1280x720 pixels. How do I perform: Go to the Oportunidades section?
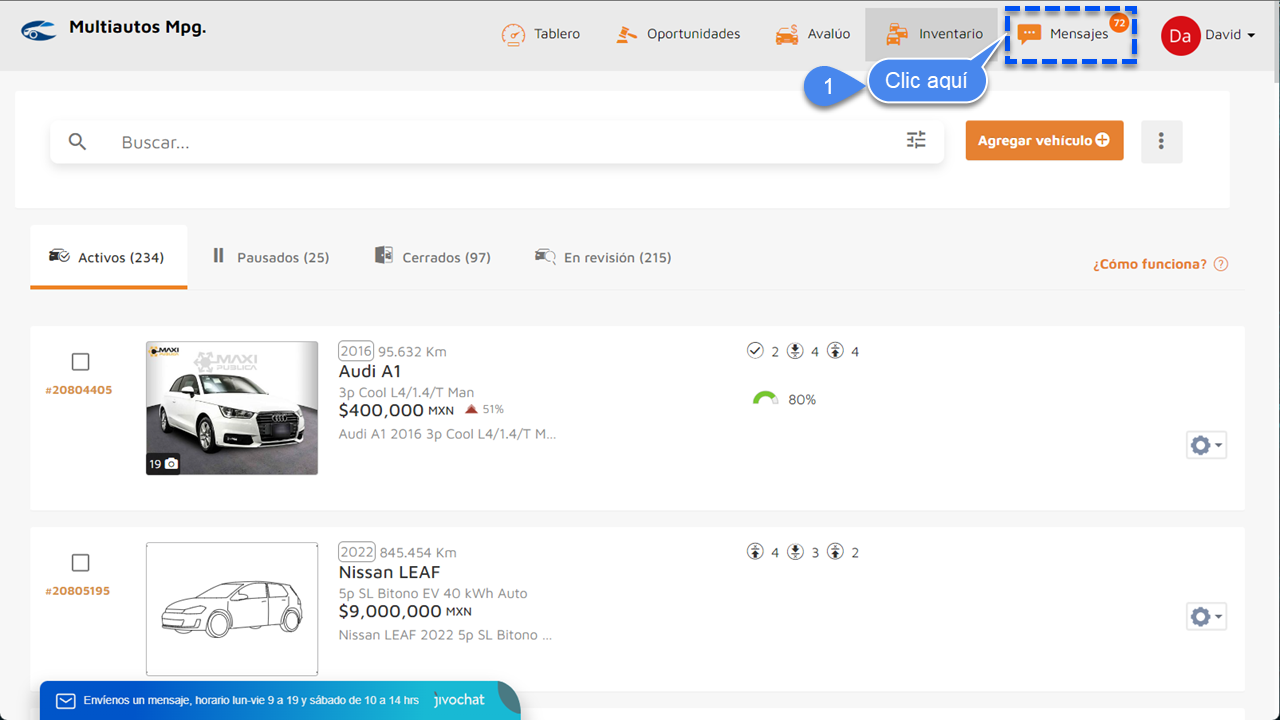678,34
